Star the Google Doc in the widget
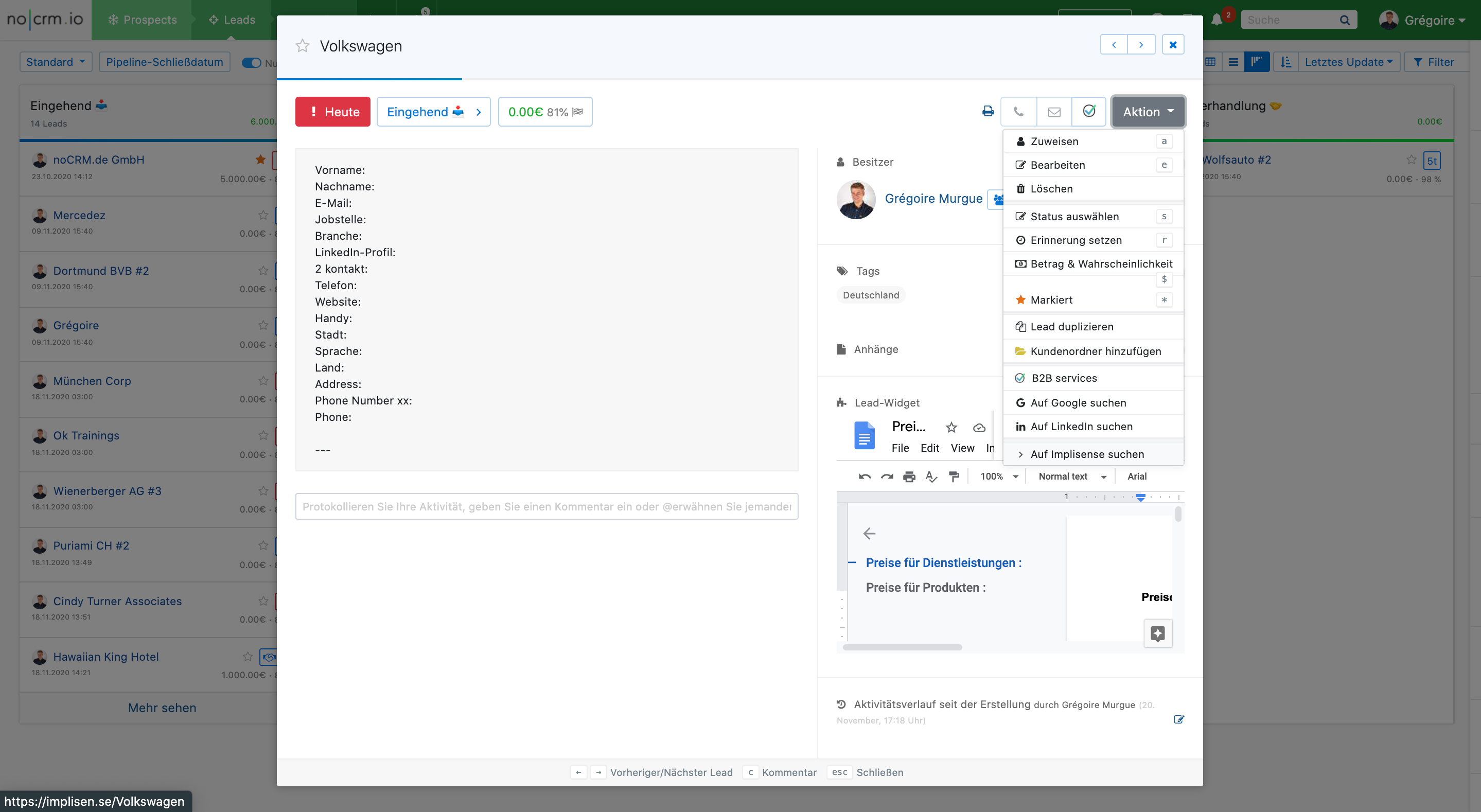This screenshot has width=1481, height=812. [x=951, y=427]
